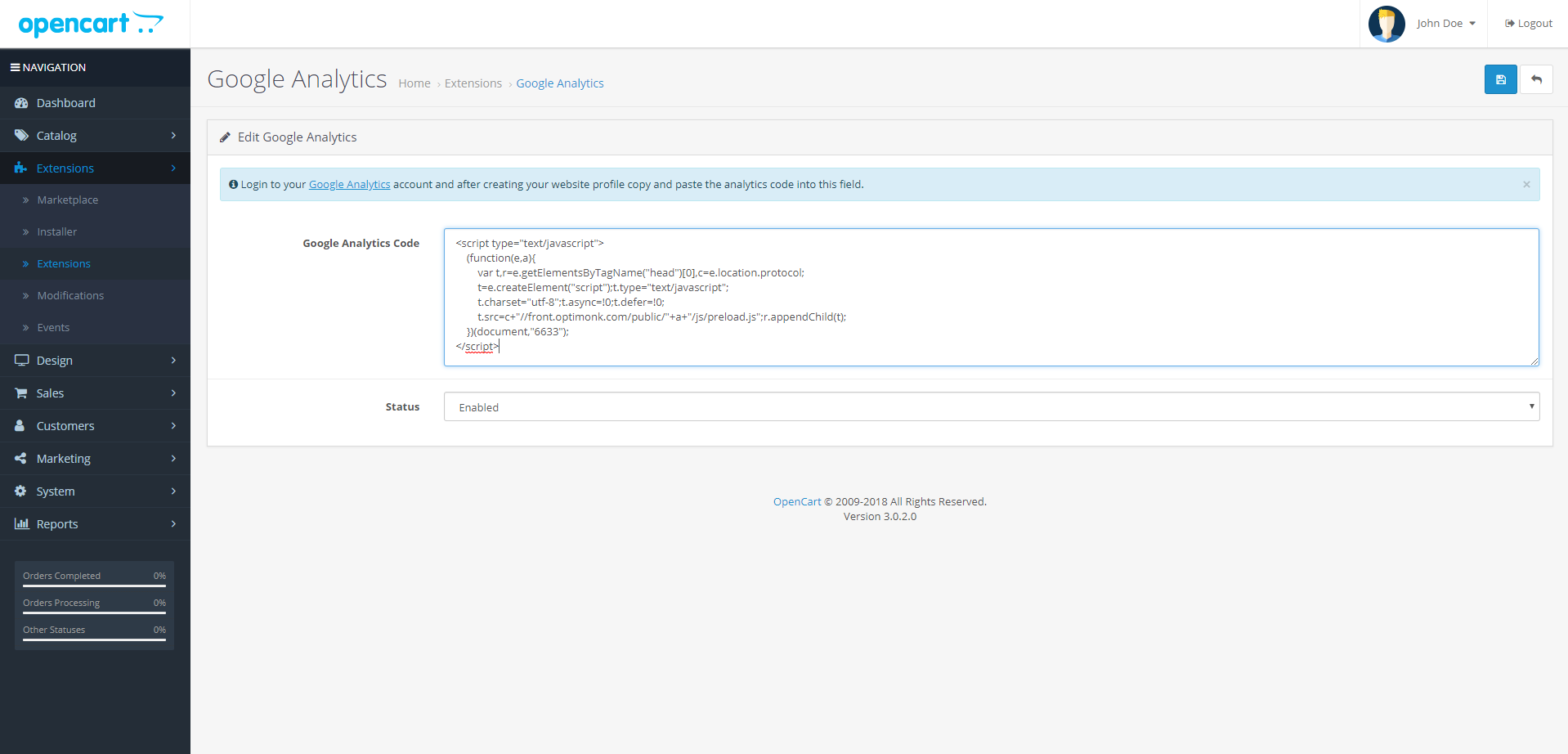Click the Dashboard gauge icon
The width and height of the screenshot is (1568, 754).
pyautogui.click(x=21, y=103)
